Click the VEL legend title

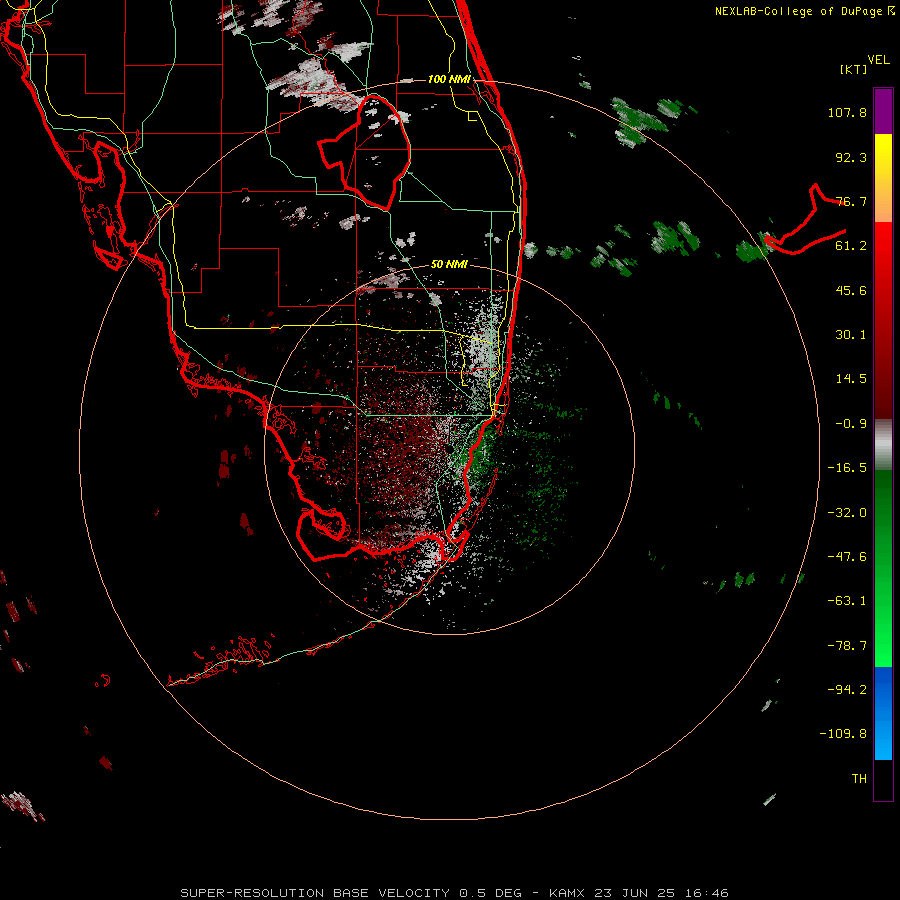tap(878, 60)
